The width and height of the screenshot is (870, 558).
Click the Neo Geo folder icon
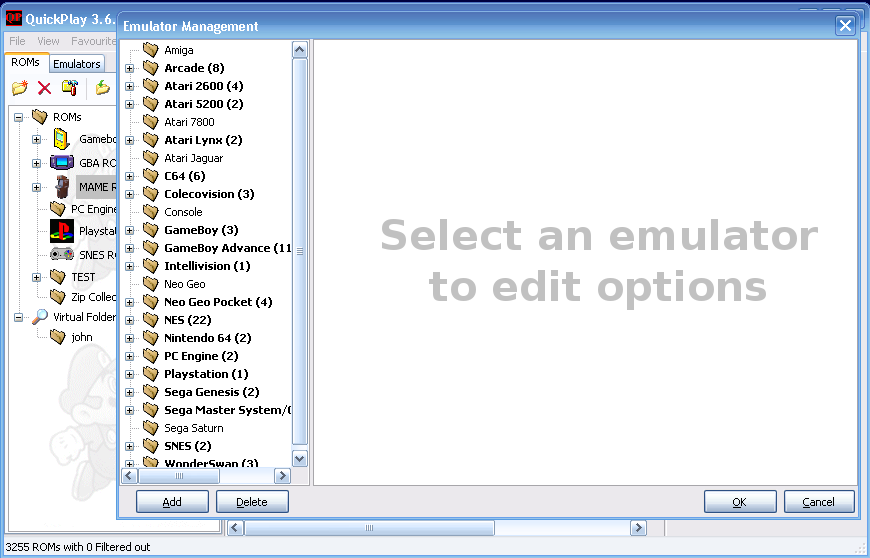(150, 283)
